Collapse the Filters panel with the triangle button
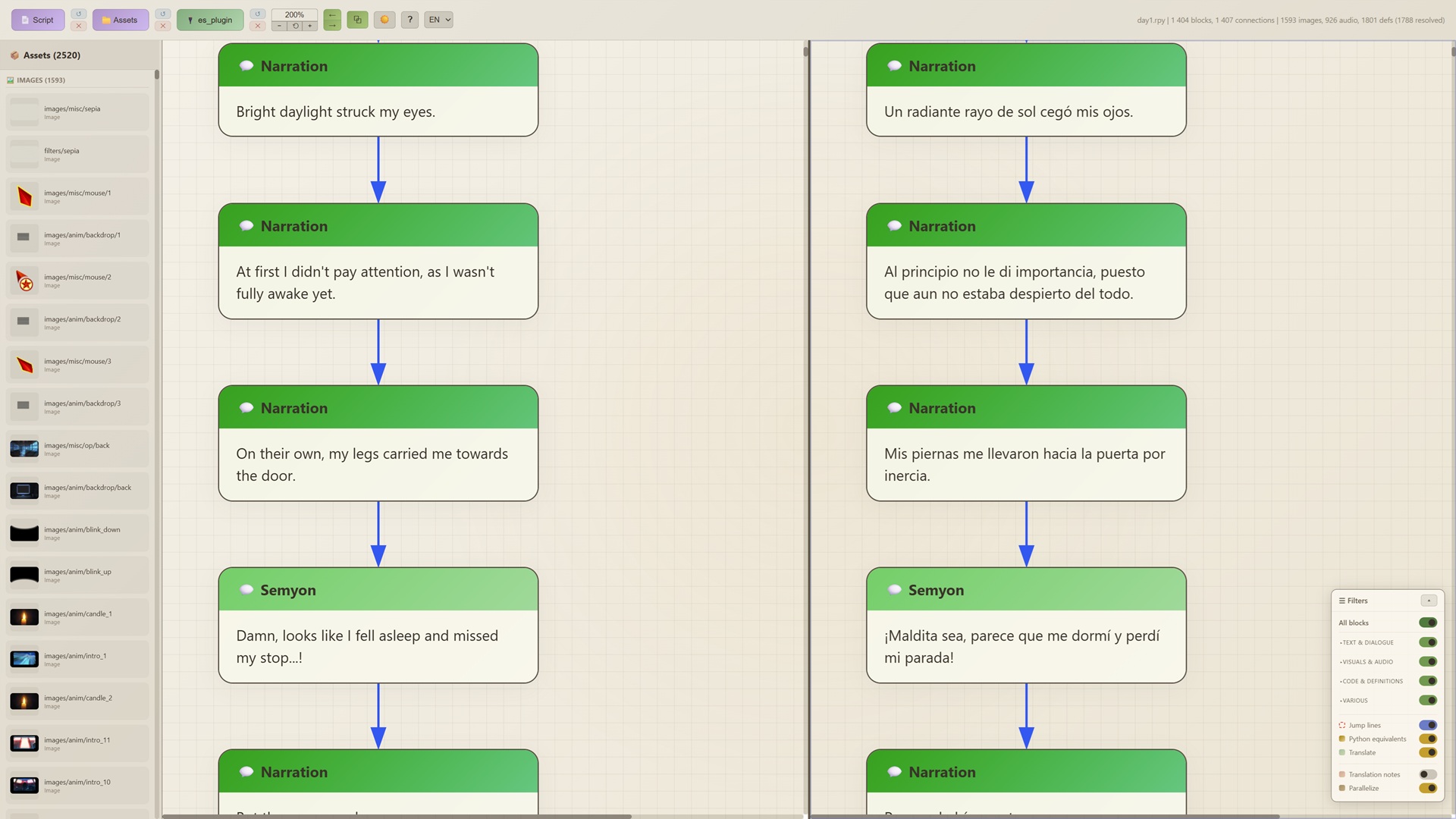Viewport: 1456px width, 819px height. click(1429, 601)
